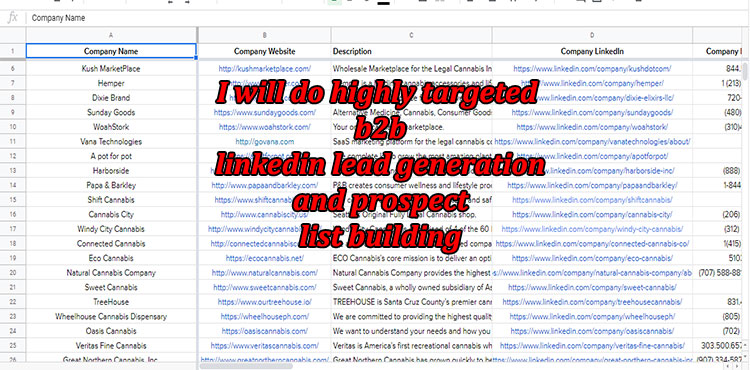This screenshot has height=370, width=750.
Task: Open the ecocannabis.net link
Action: pos(265,258)
